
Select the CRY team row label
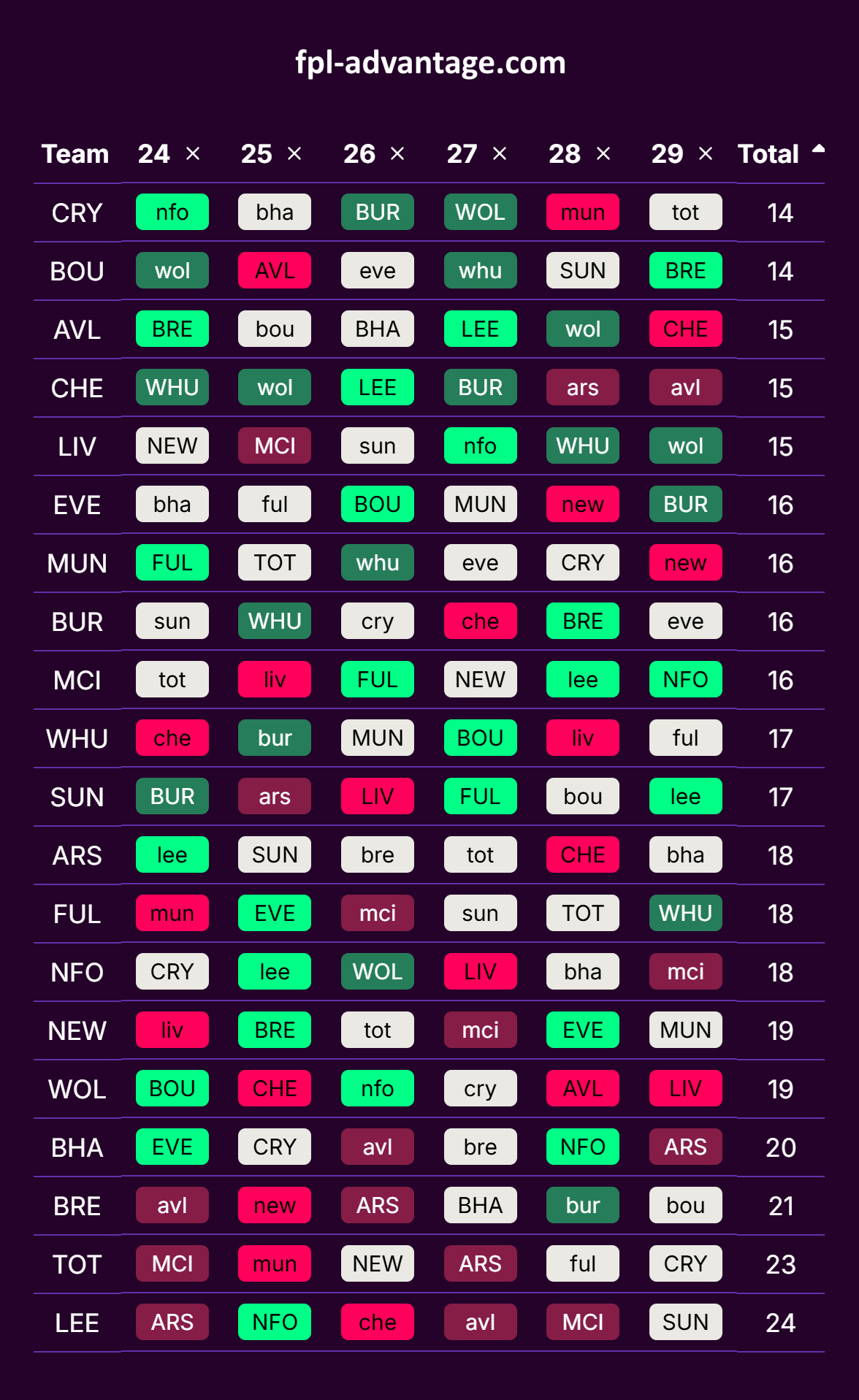(77, 213)
